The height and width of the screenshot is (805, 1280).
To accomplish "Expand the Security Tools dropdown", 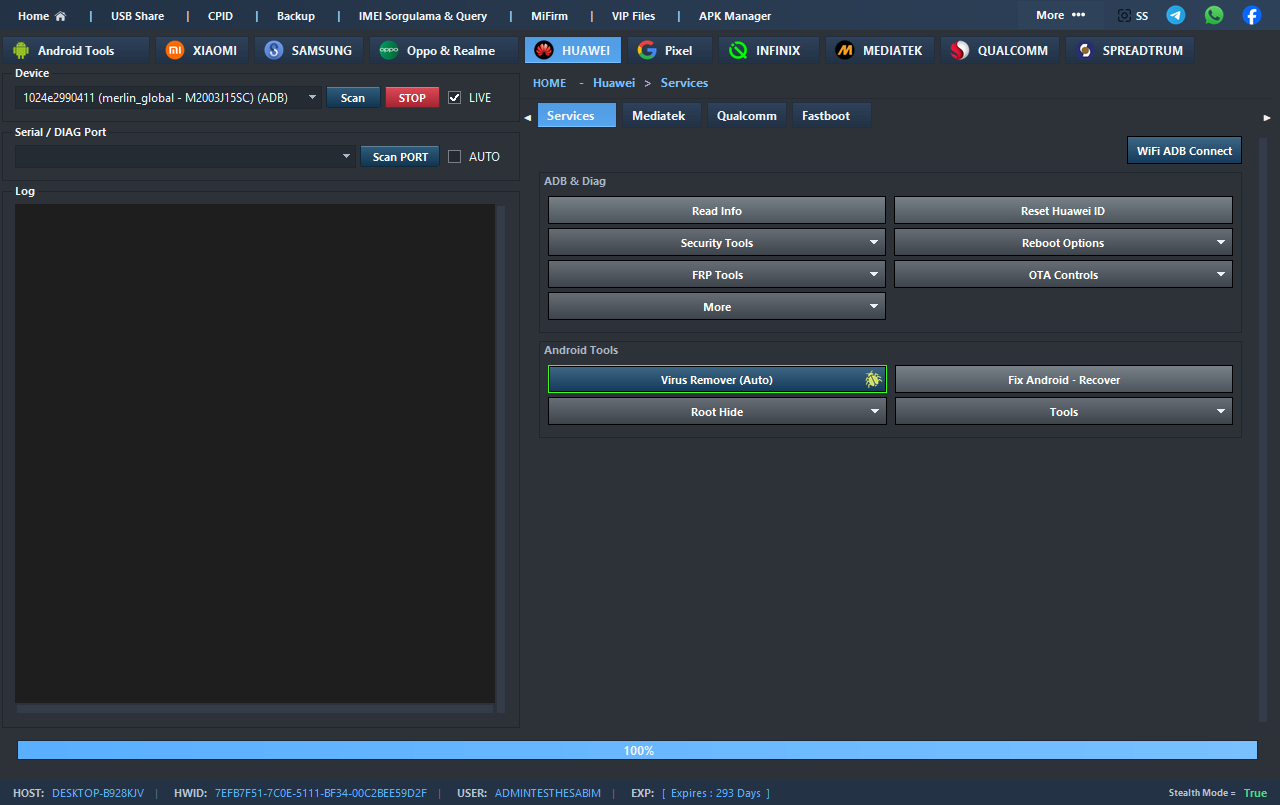I will pyautogui.click(x=874, y=243).
